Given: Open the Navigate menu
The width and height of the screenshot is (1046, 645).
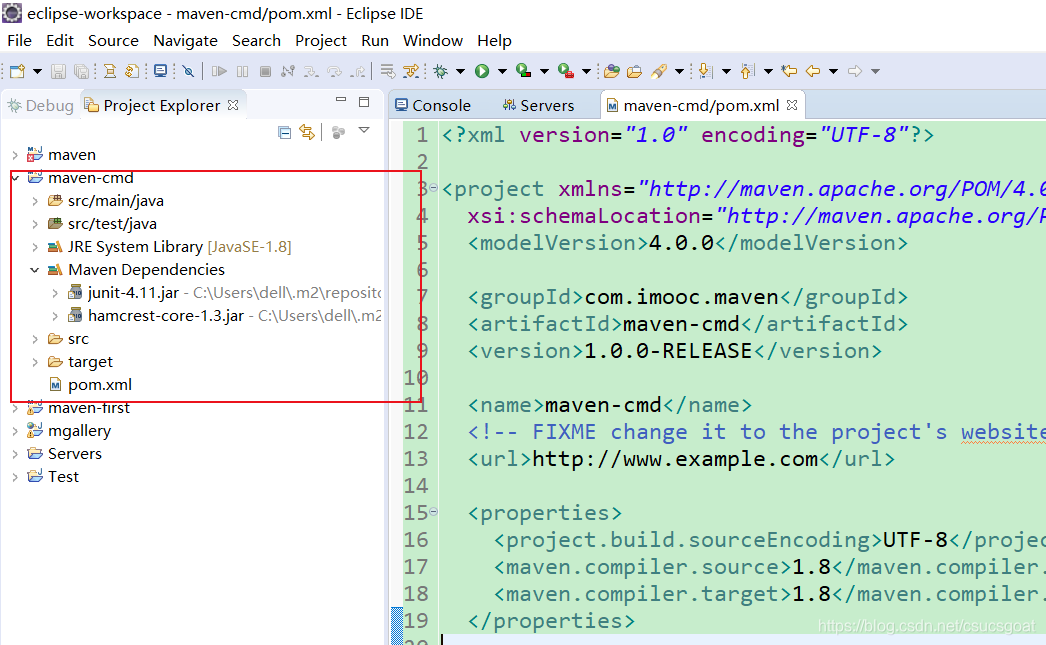Looking at the screenshot, I should coord(185,41).
